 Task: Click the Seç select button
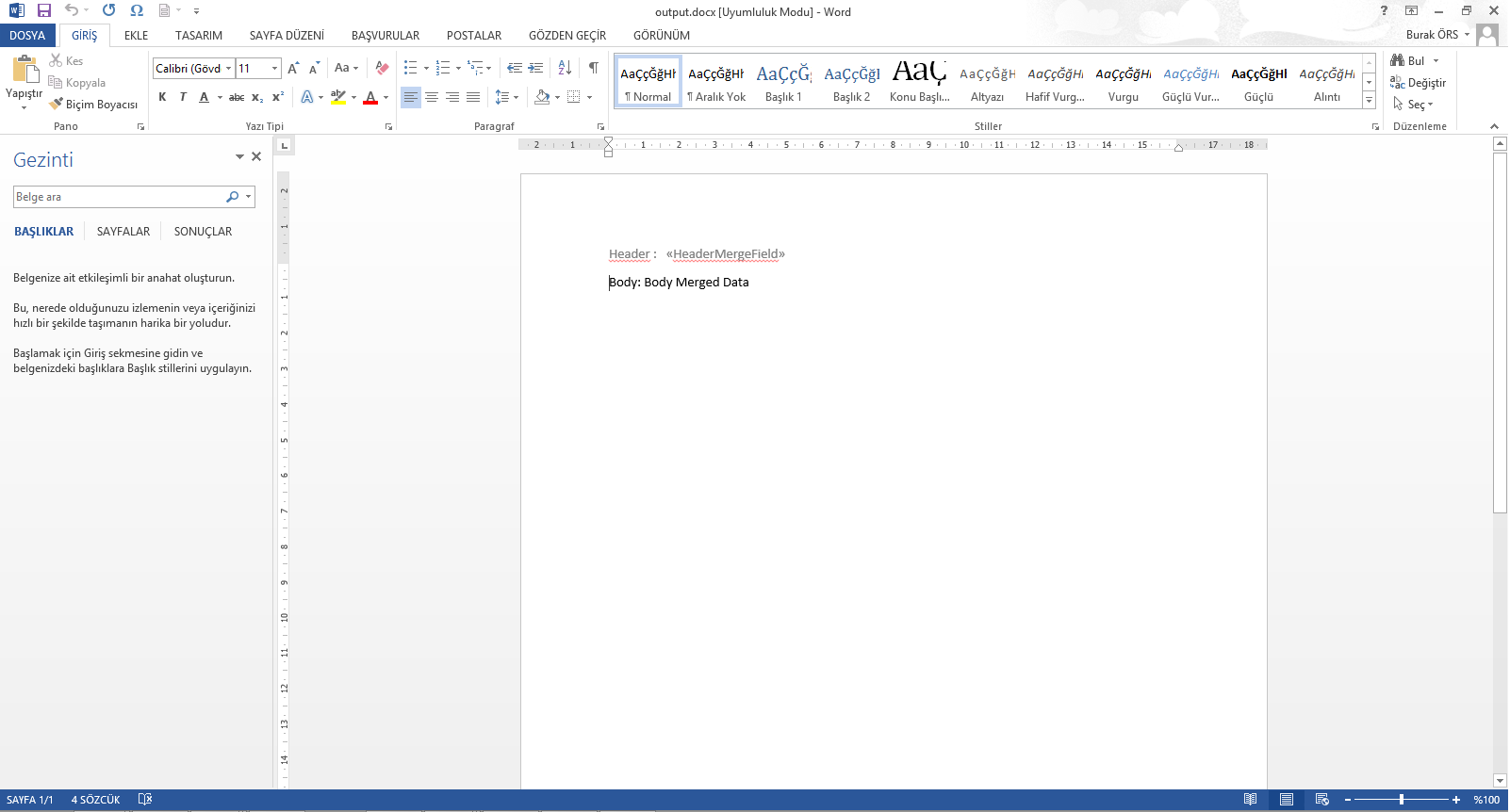click(1413, 105)
